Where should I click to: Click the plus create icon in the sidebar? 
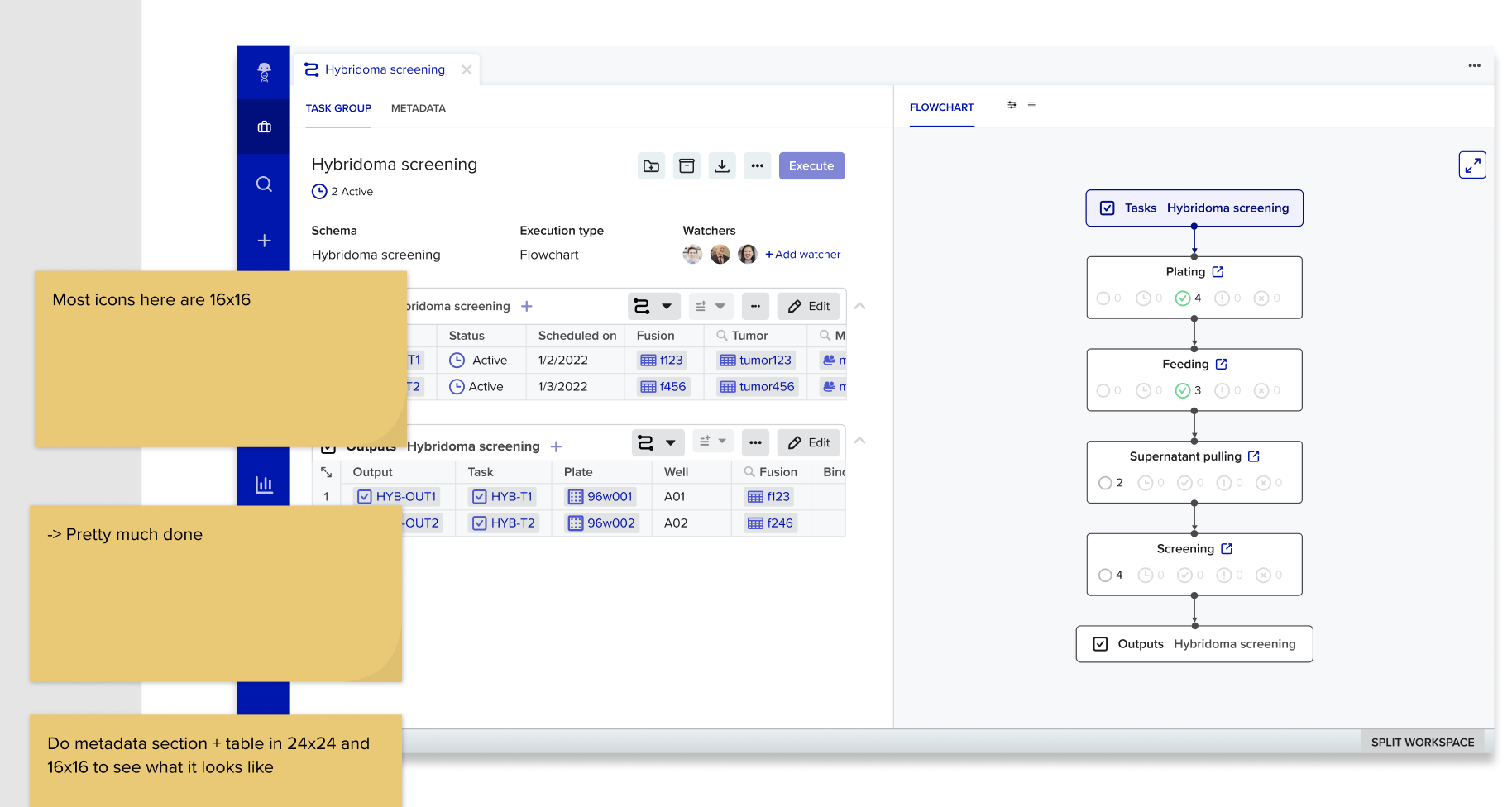(x=264, y=240)
